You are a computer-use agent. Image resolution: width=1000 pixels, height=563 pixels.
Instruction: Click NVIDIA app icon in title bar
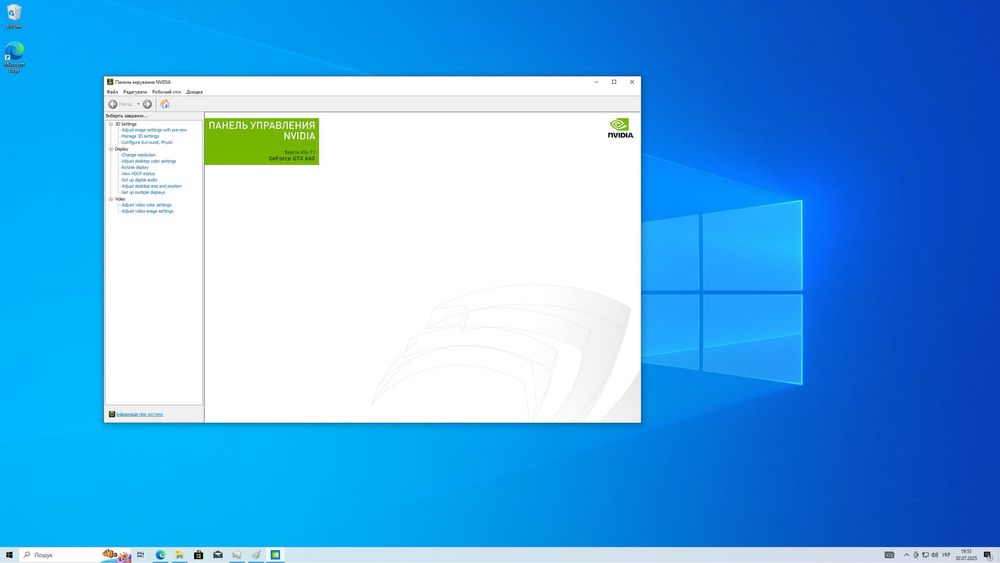110,82
